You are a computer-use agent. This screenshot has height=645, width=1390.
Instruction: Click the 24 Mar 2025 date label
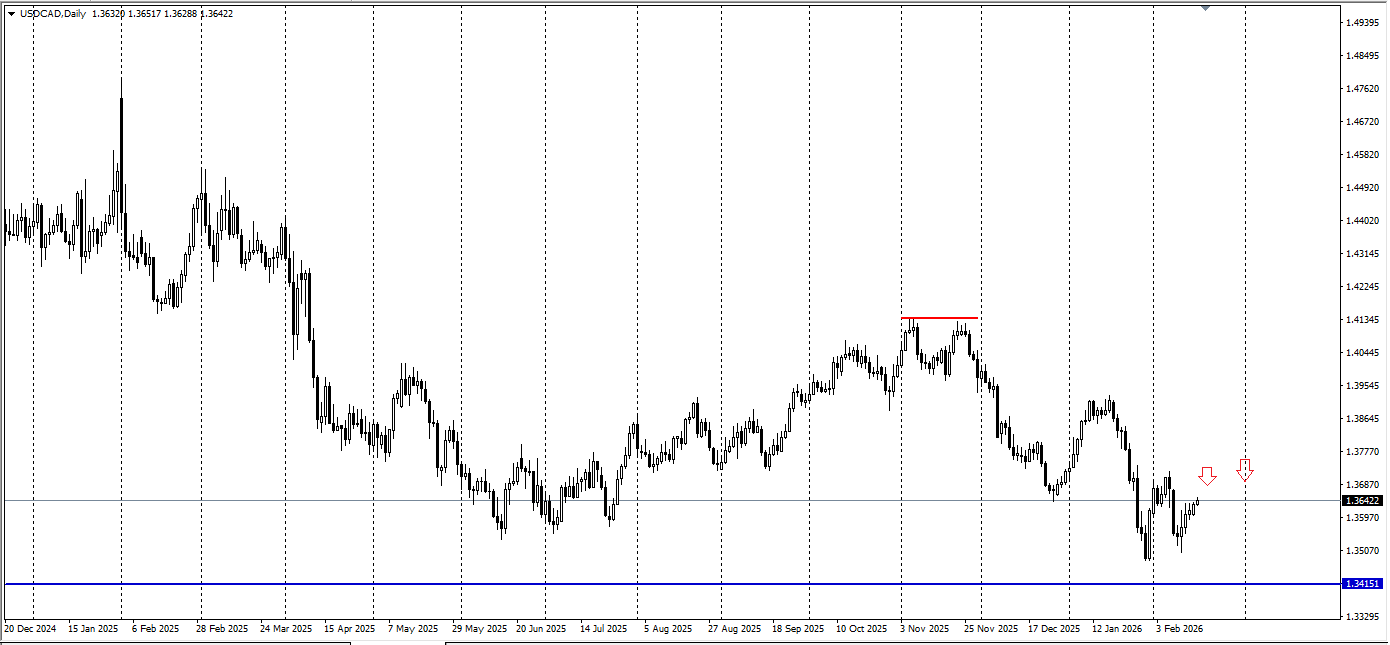click(x=286, y=630)
